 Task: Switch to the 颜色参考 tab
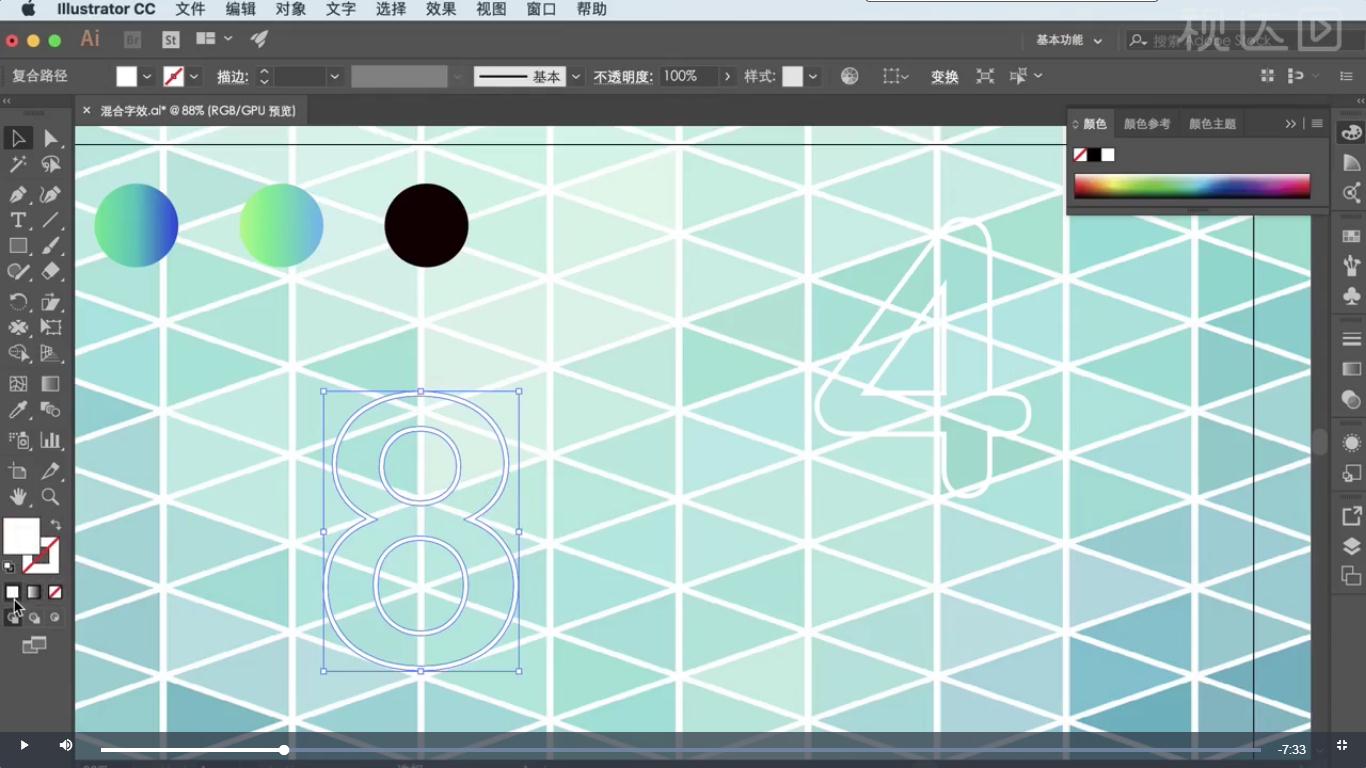click(x=1147, y=124)
